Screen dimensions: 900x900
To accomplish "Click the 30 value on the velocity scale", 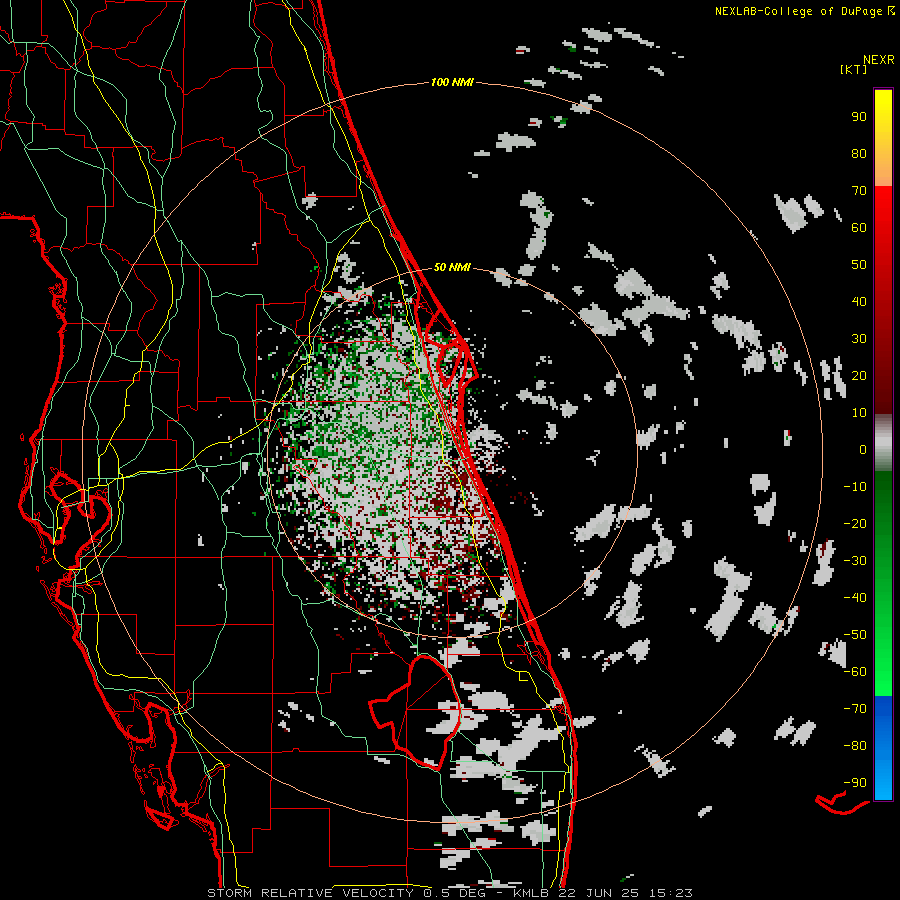I will [859, 339].
